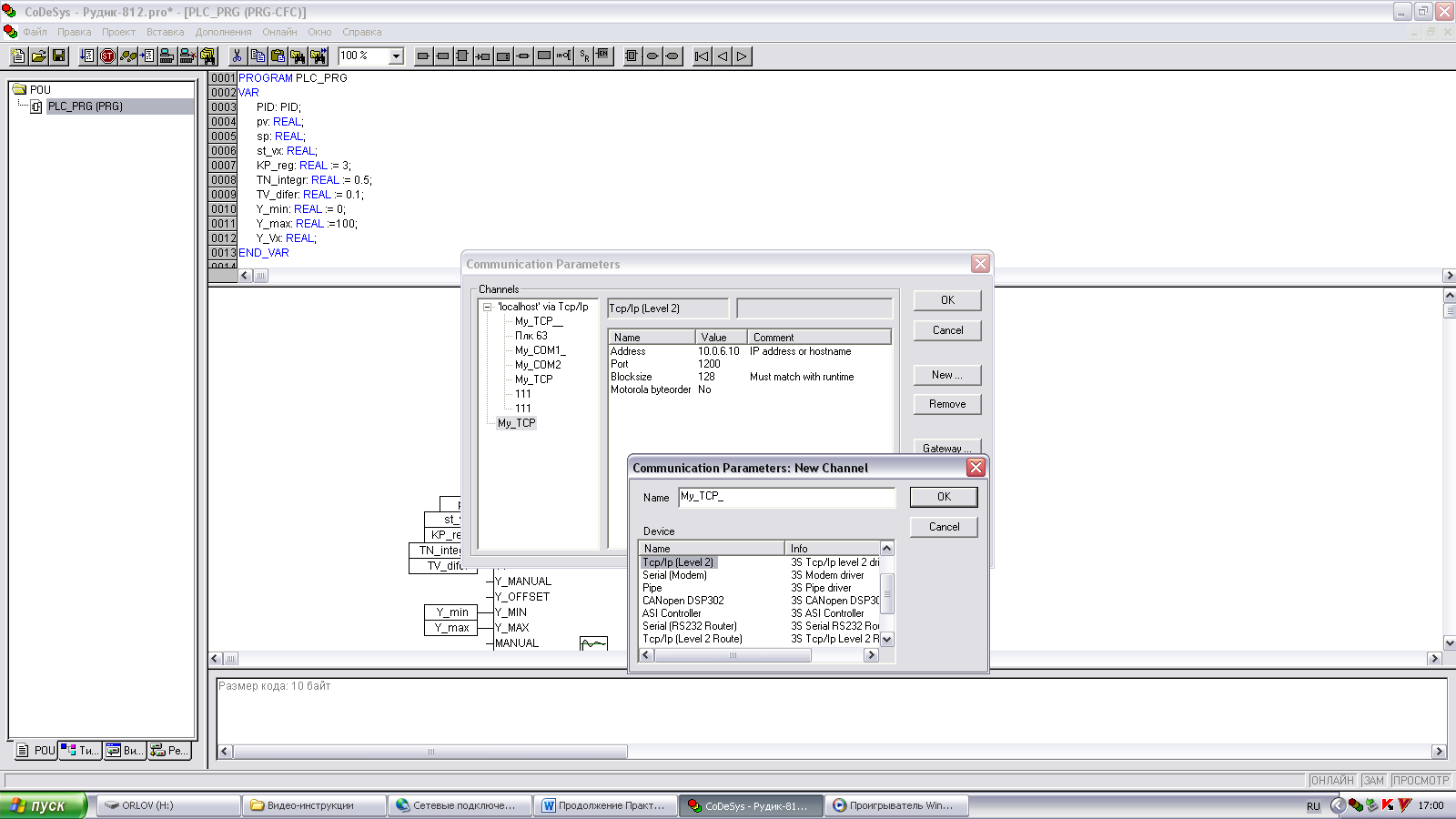Click the Login toolbar icon
This screenshot has height=819, width=1456.
click(167, 56)
